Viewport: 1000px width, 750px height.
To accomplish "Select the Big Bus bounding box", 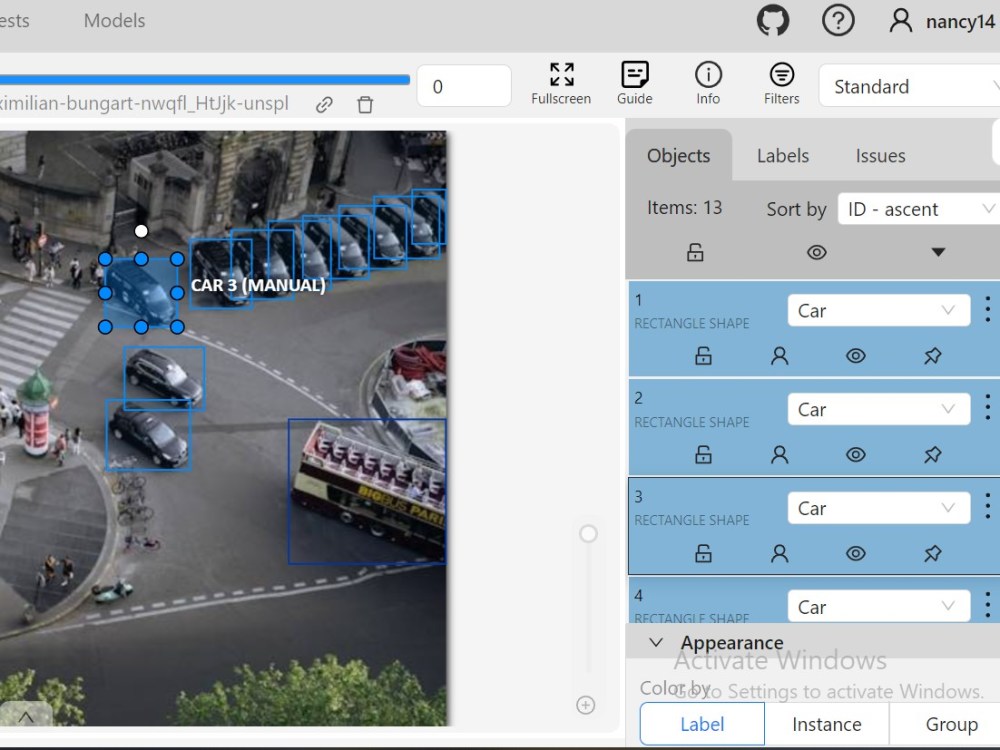I will [x=367, y=491].
